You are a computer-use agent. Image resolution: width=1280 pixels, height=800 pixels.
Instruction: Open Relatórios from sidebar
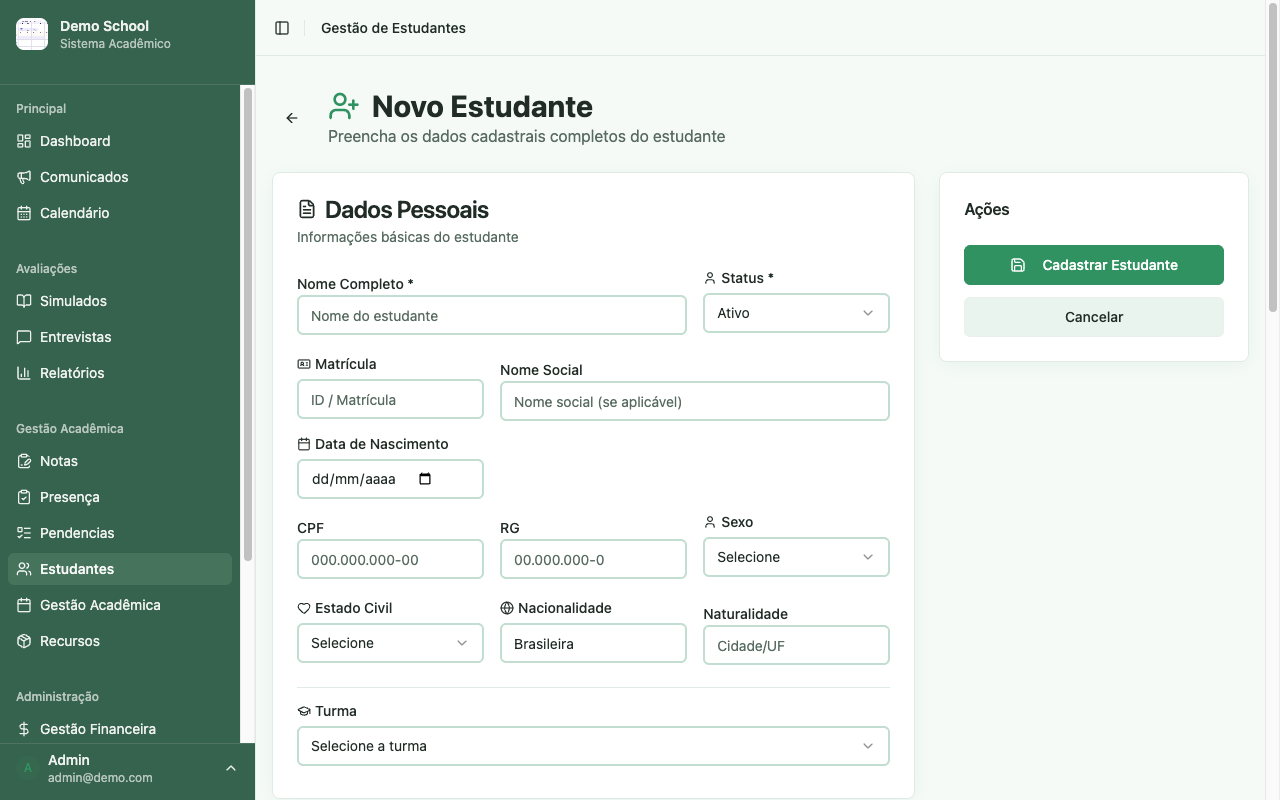(x=120, y=373)
